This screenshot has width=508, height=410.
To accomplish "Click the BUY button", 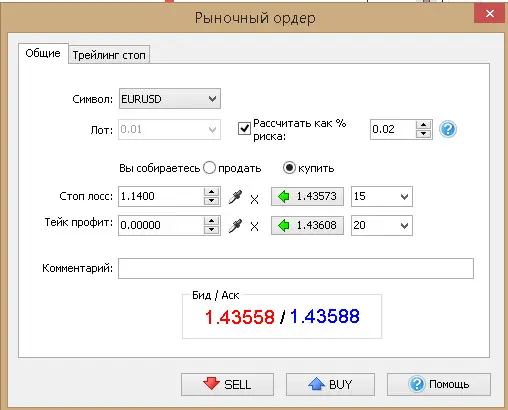I will click(x=330, y=384).
